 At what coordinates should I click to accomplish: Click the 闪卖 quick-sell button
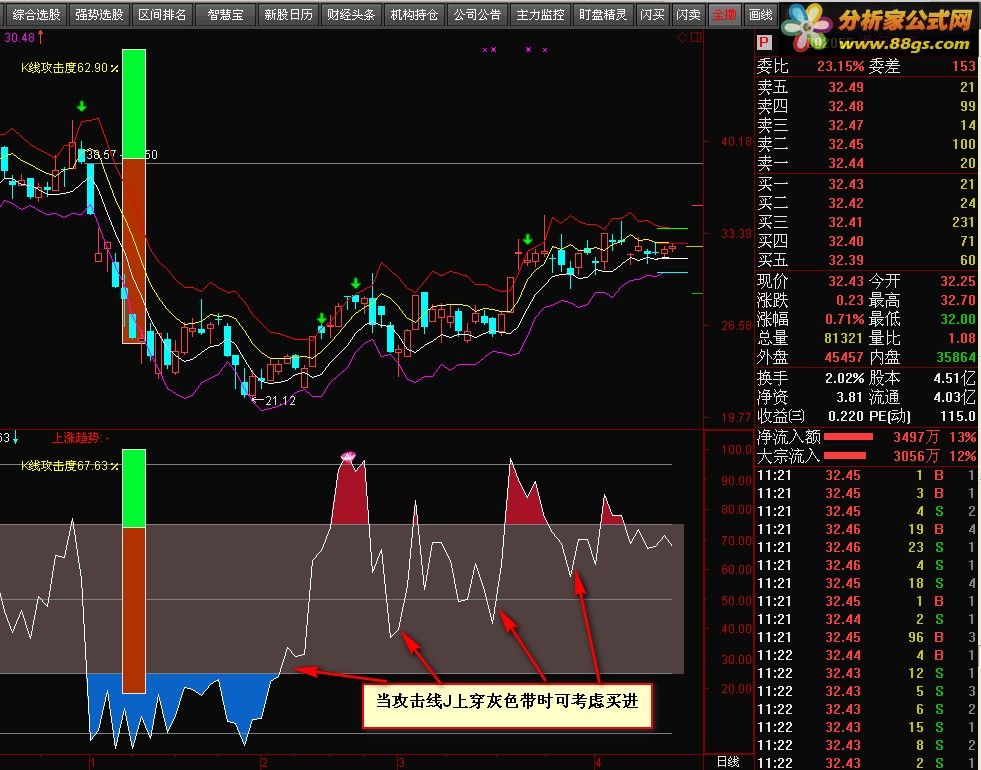point(688,14)
